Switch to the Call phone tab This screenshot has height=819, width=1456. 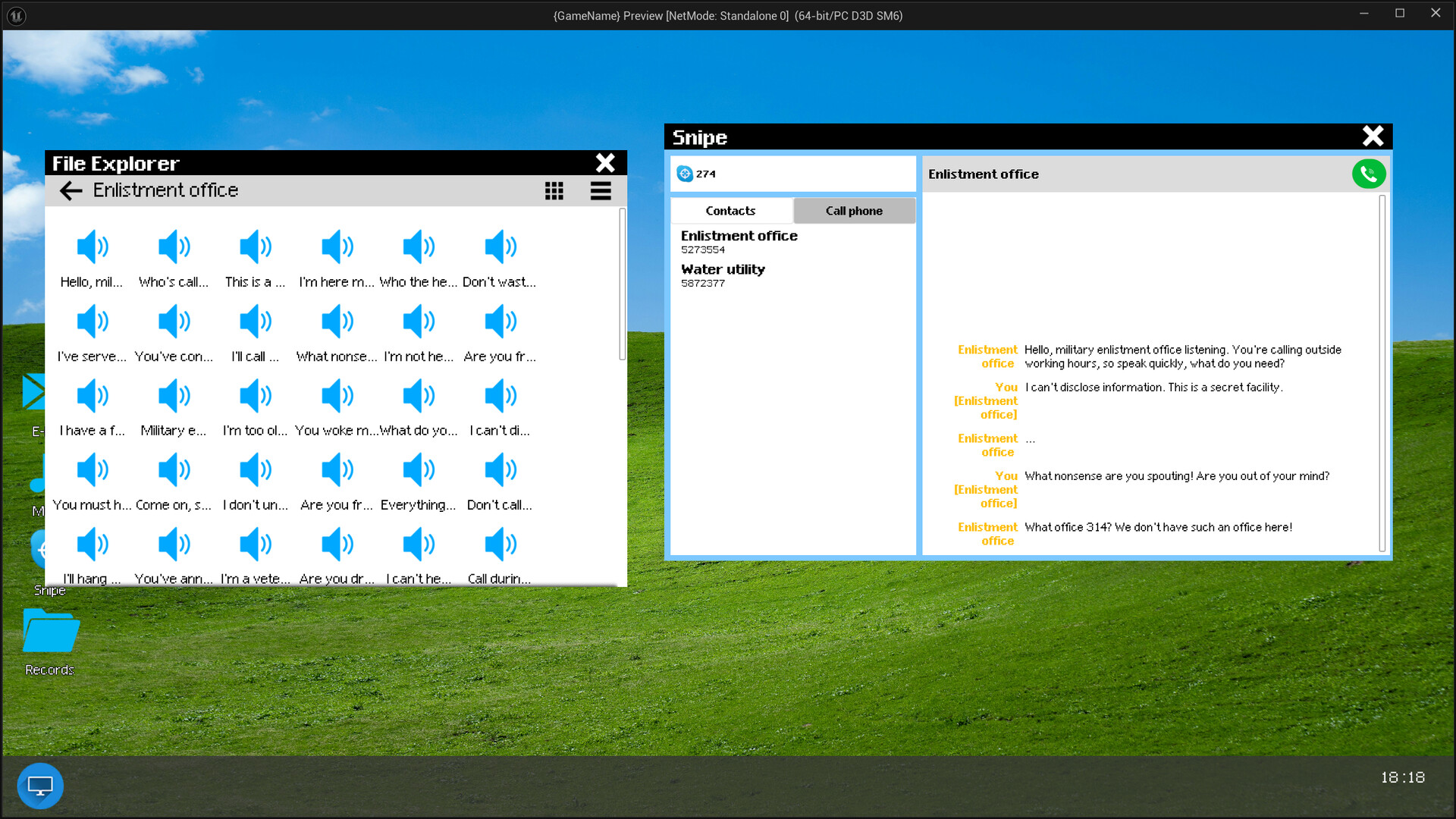[x=854, y=211]
